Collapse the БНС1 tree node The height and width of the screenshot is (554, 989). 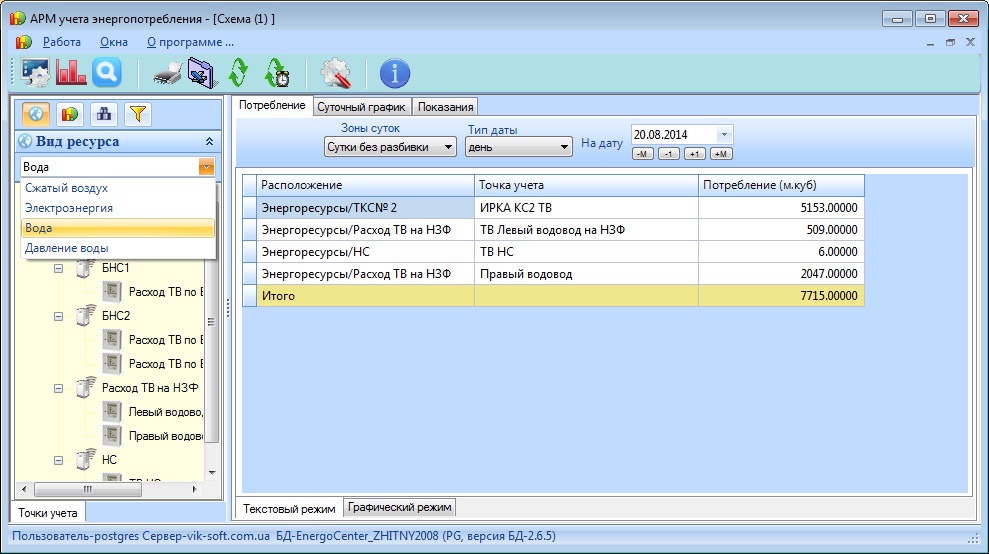point(59,269)
